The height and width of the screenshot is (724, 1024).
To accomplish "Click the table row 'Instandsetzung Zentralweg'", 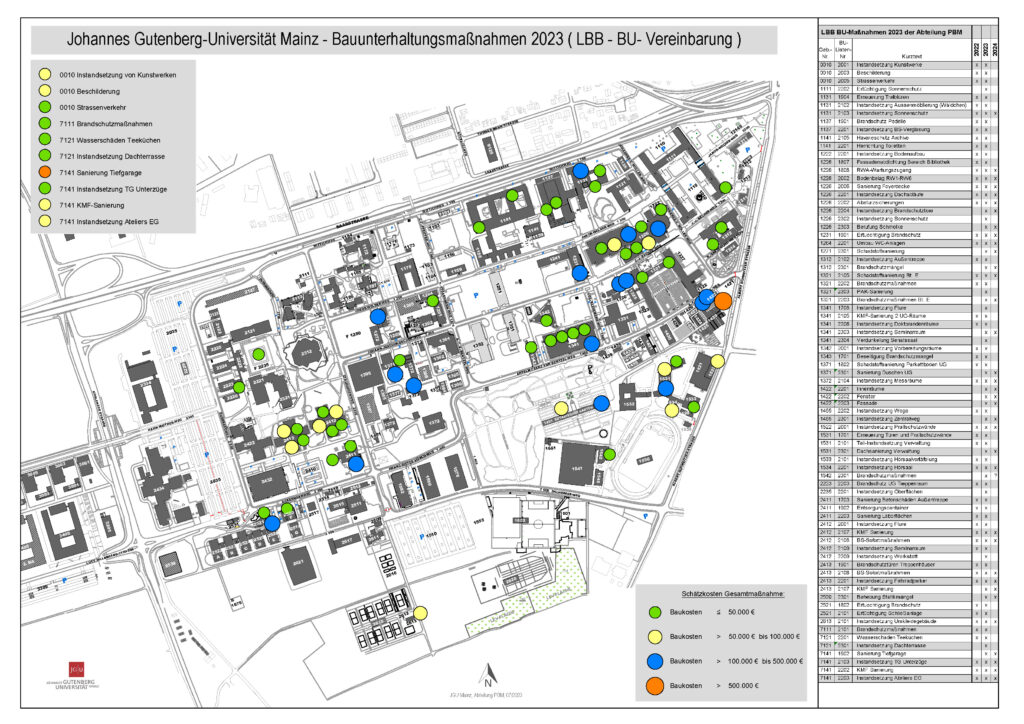I will coord(908,418).
